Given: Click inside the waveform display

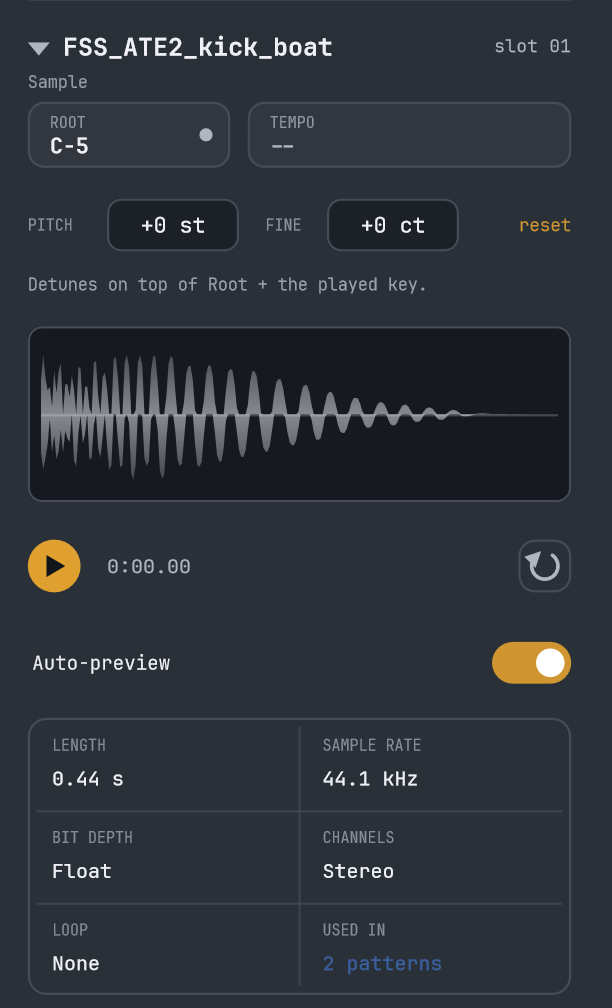Looking at the screenshot, I should pos(300,415).
